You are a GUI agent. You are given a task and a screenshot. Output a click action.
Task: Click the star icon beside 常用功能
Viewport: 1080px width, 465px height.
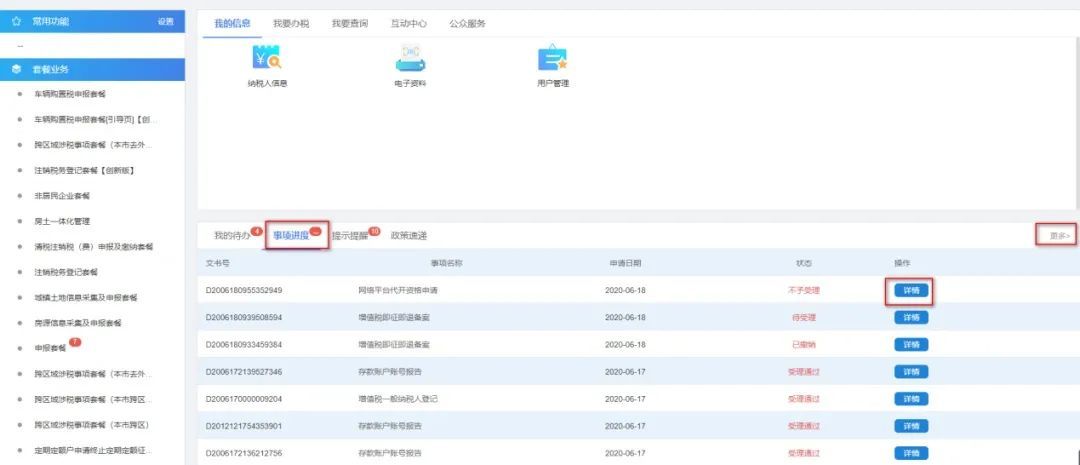pos(16,21)
